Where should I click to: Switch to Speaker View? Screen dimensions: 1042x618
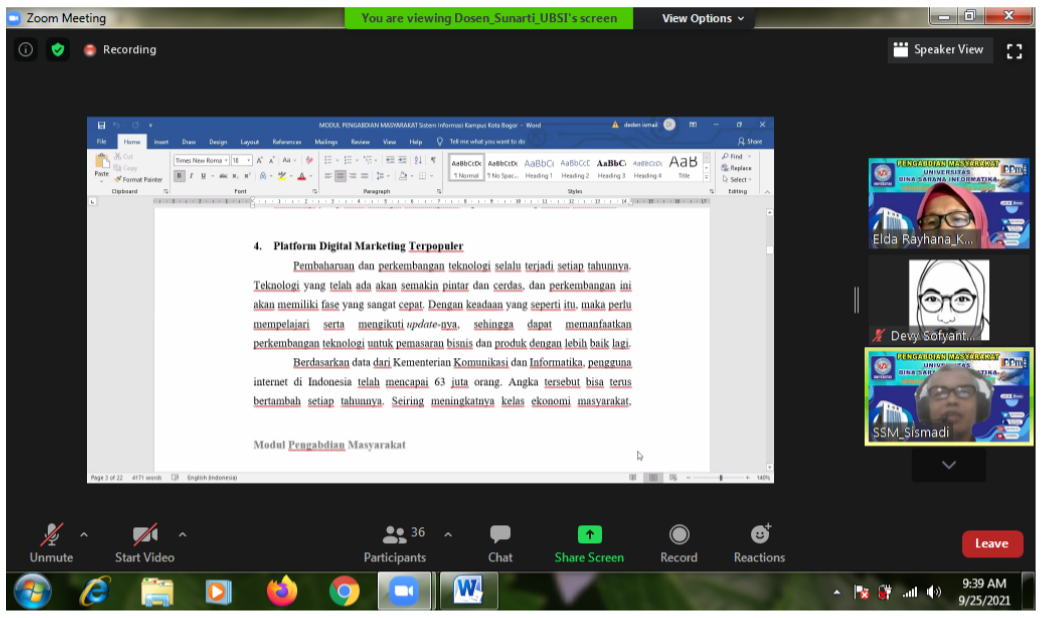(940, 50)
